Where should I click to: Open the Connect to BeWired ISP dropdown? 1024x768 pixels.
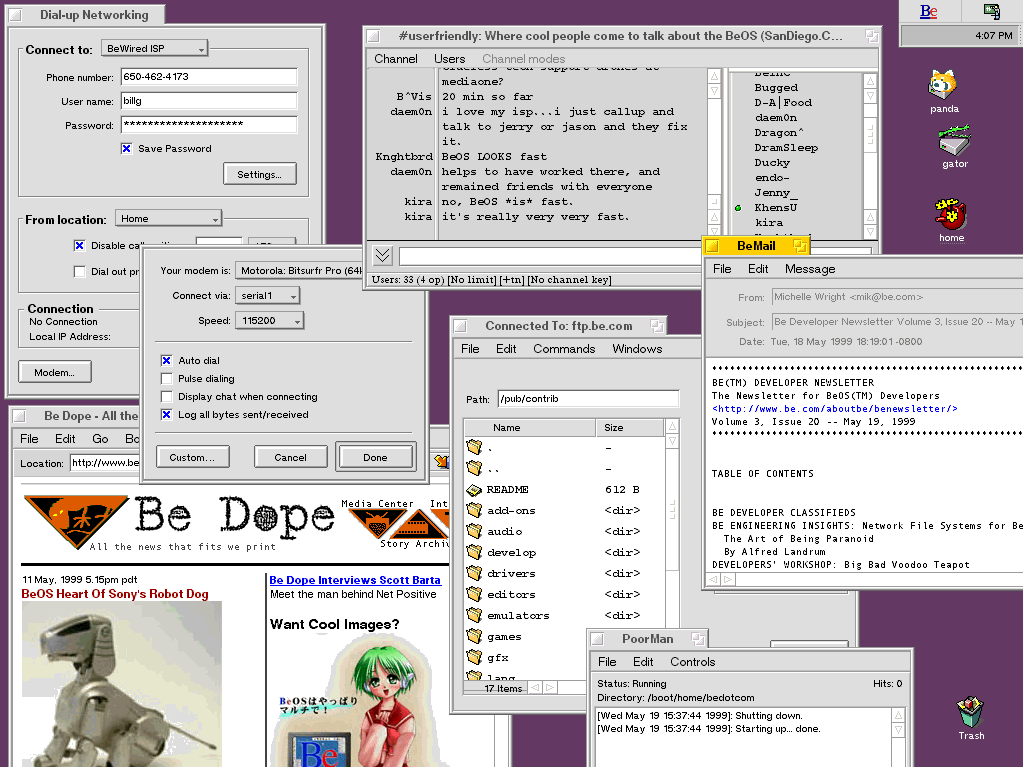pos(155,48)
